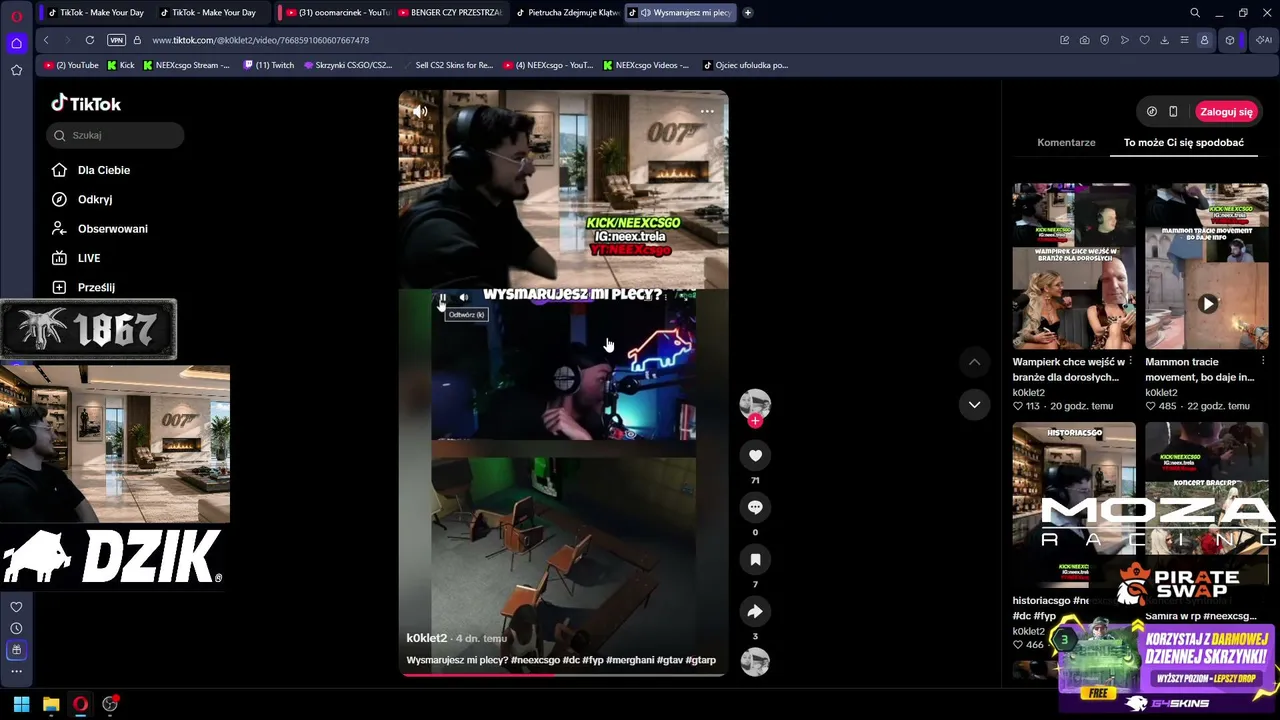Image resolution: width=1280 pixels, height=720 pixels.
Task: Open browser Downloads icon
Action: click(x=1165, y=40)
